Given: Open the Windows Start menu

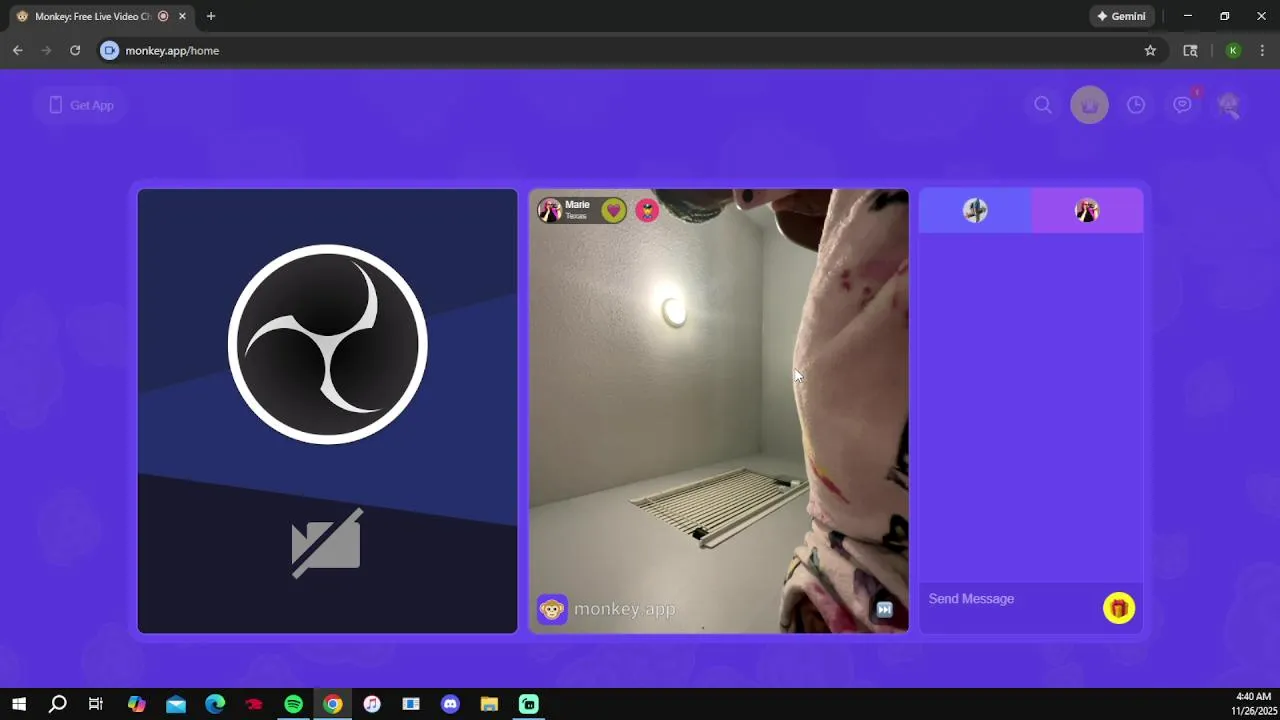Looking at the screenshot, I should pos(19,704).
